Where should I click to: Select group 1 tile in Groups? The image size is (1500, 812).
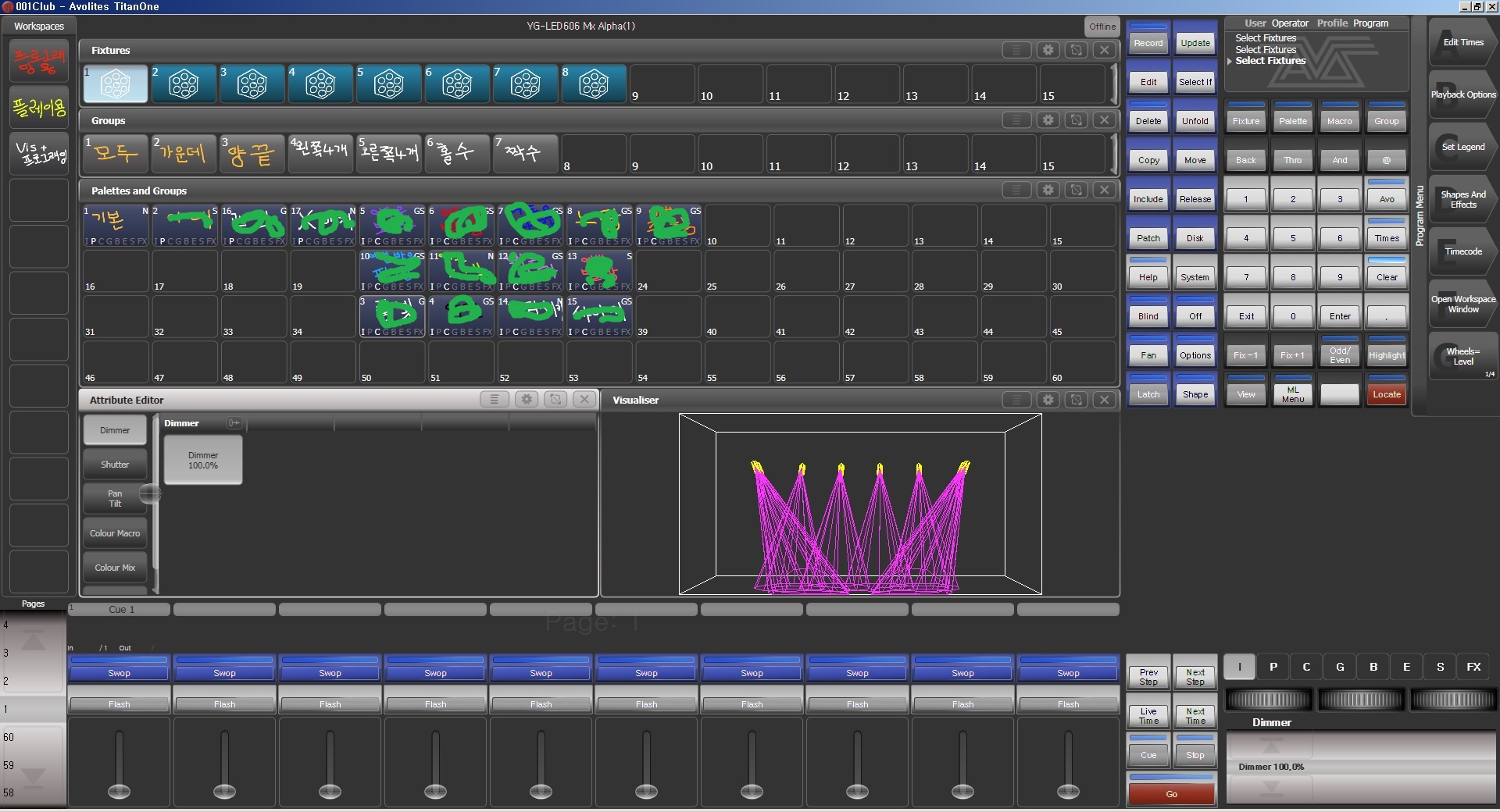click(x=116, y=154)
